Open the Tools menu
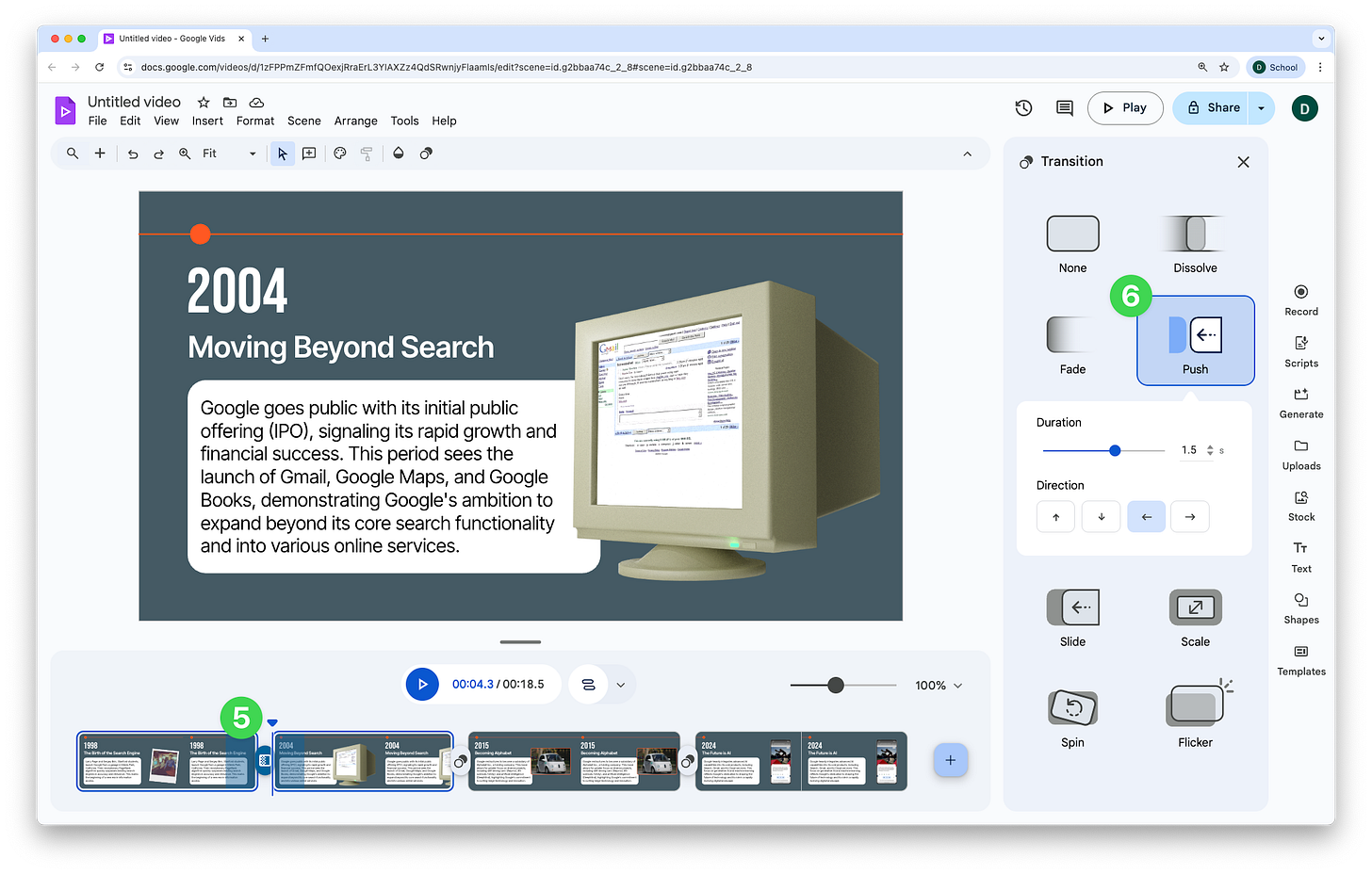This screenshot has width=1372, height=874. pos(404,121)
